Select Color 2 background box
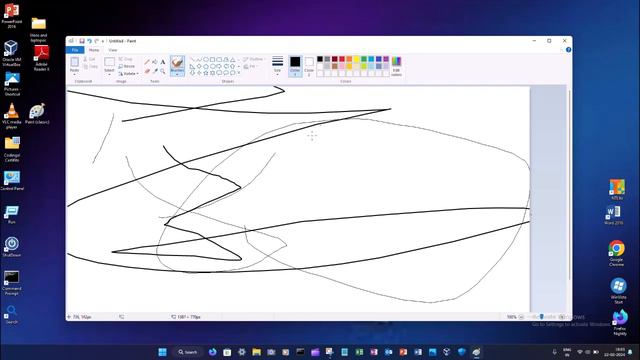This screenshot has width=640, height=360. 309,67
